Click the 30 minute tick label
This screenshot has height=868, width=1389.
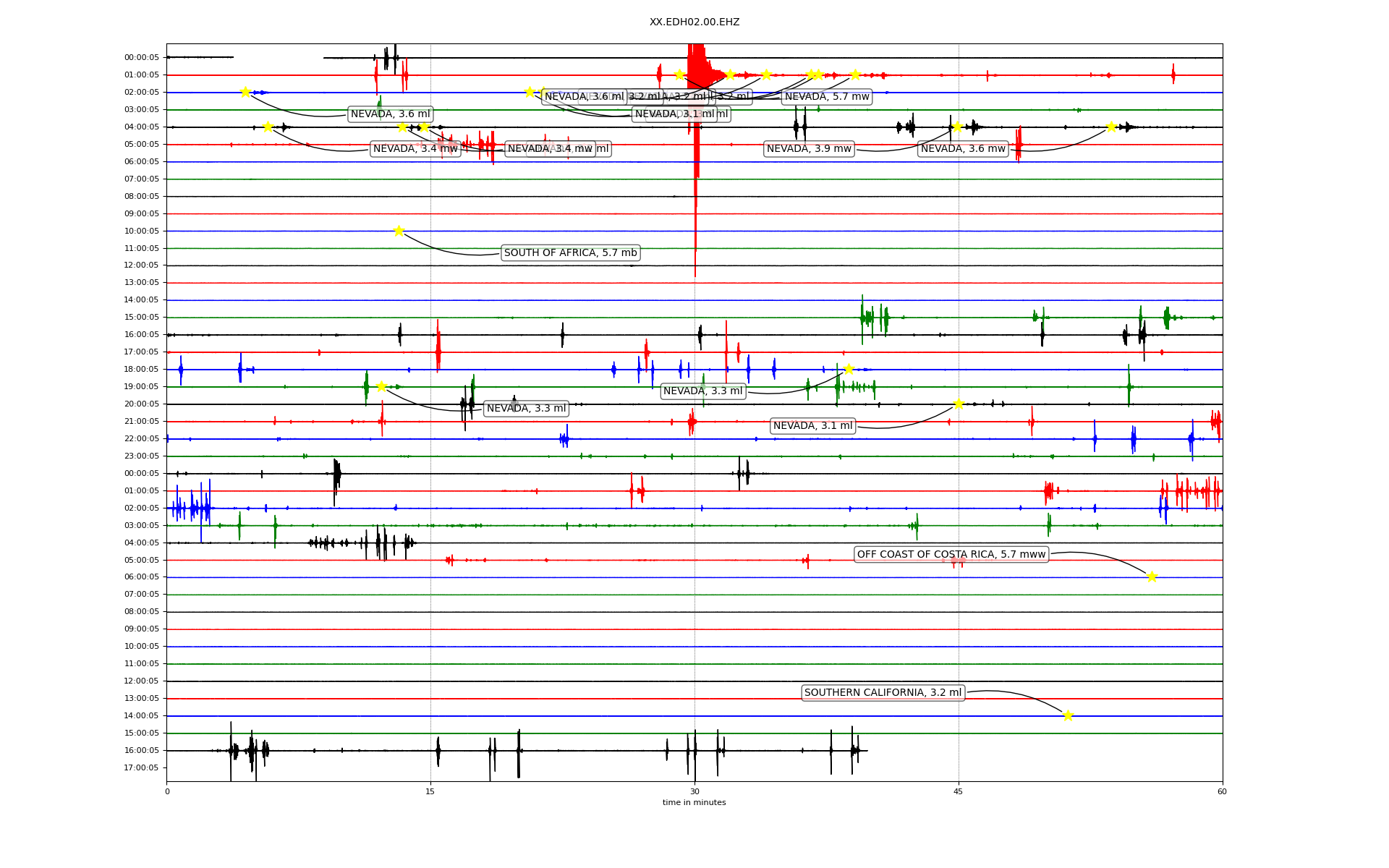[694, 791]
